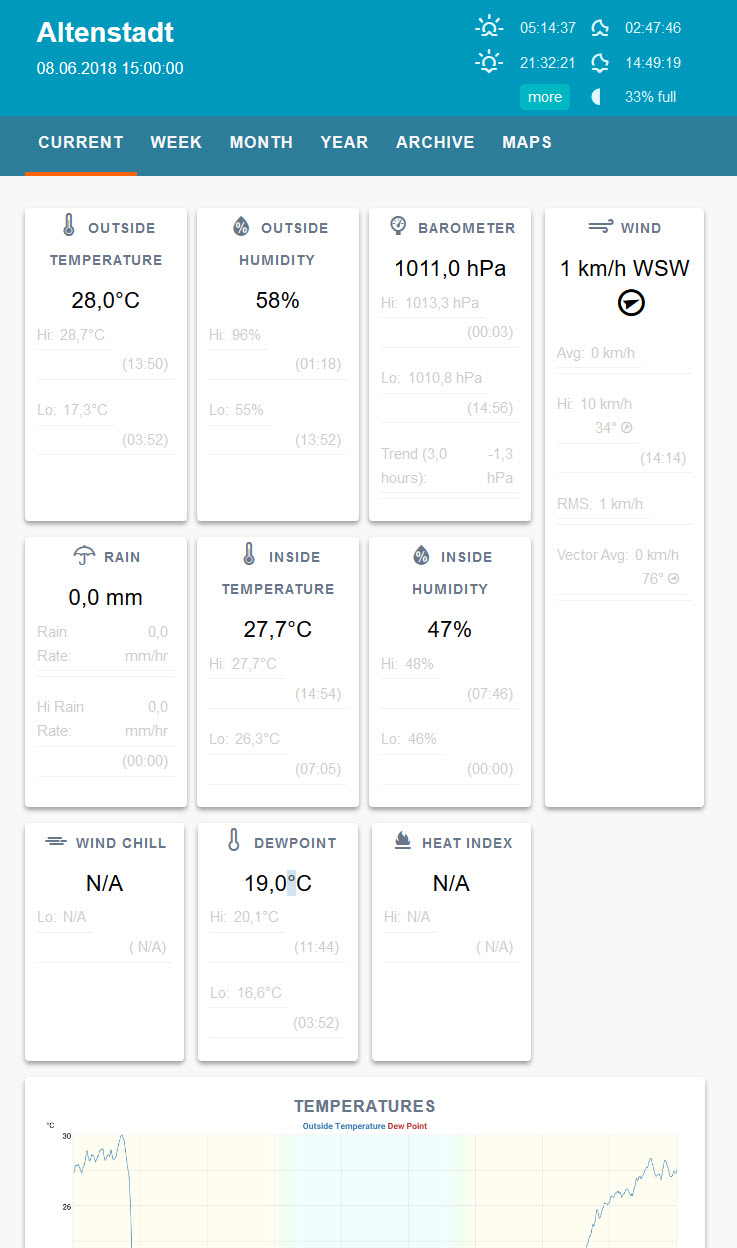
Task: Click the moon phase icon beside 33% full
Action: [598, 97]
